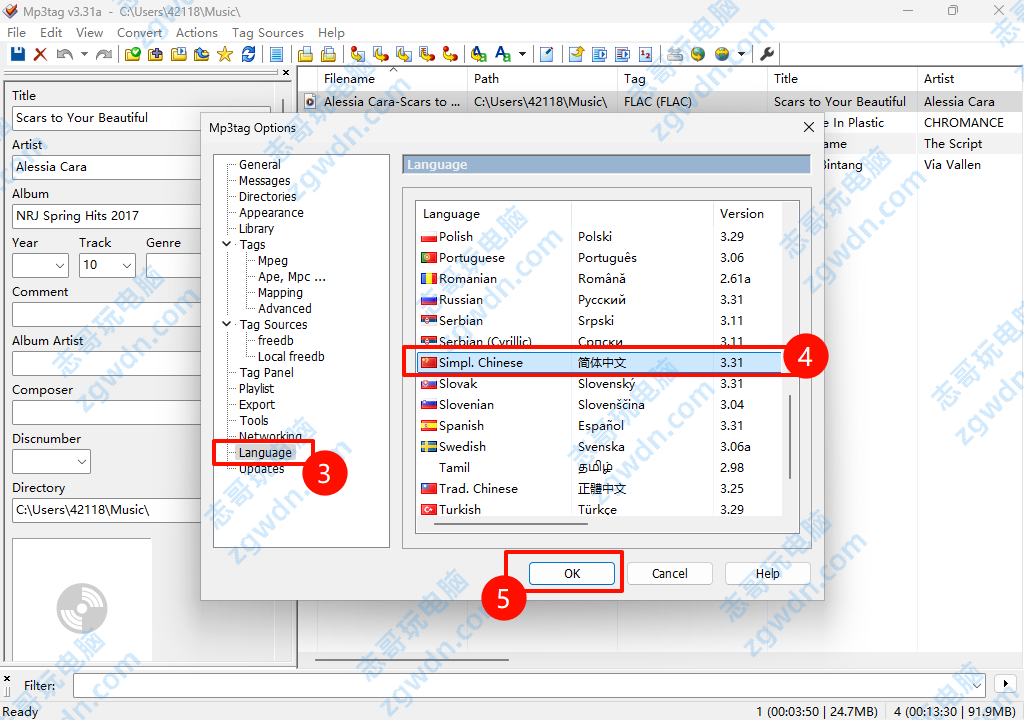Select Language in the options tree
The height and width of the screenshot is (720, 1024).
point(265,452)
